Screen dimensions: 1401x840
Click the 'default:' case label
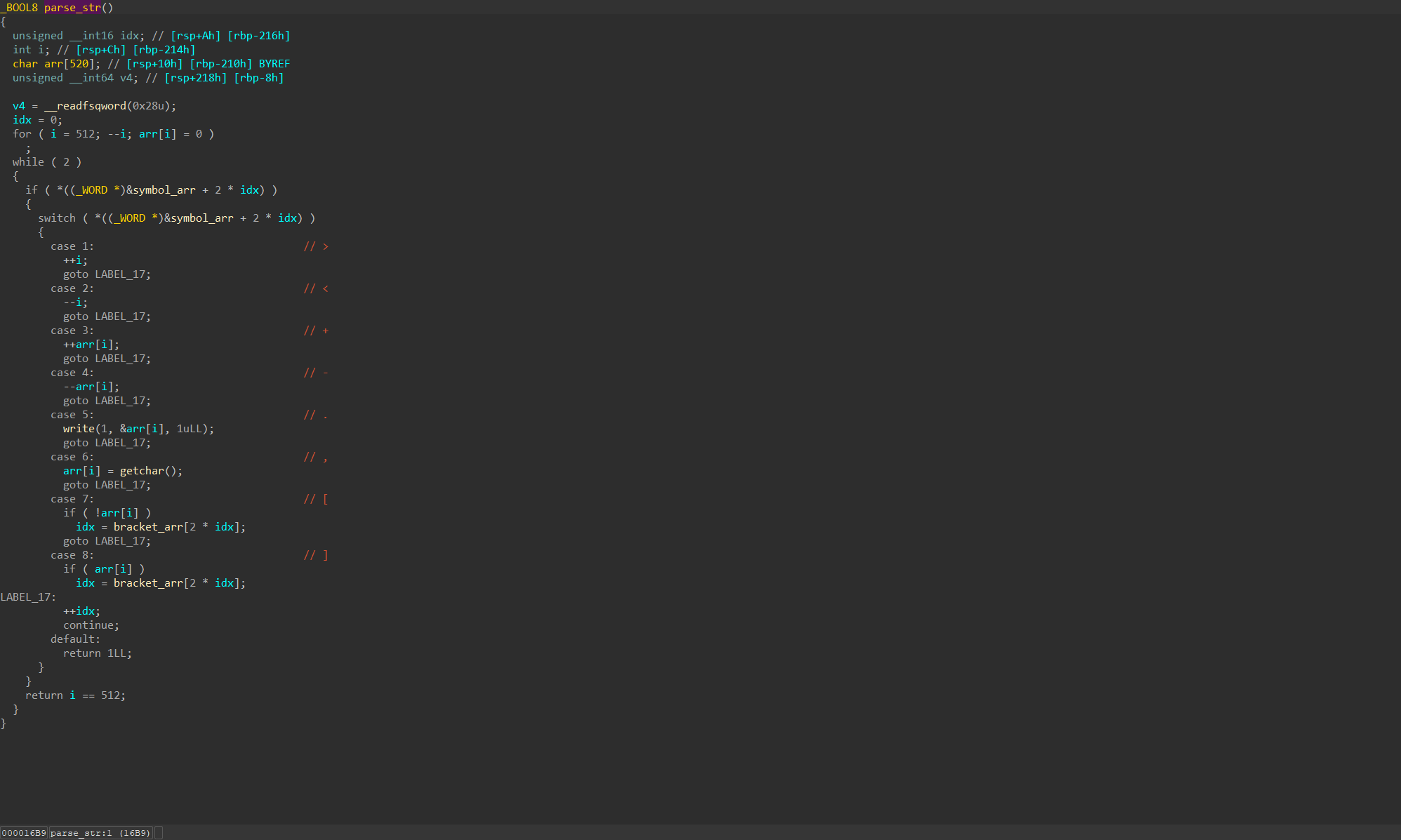[x=75, y=639]
